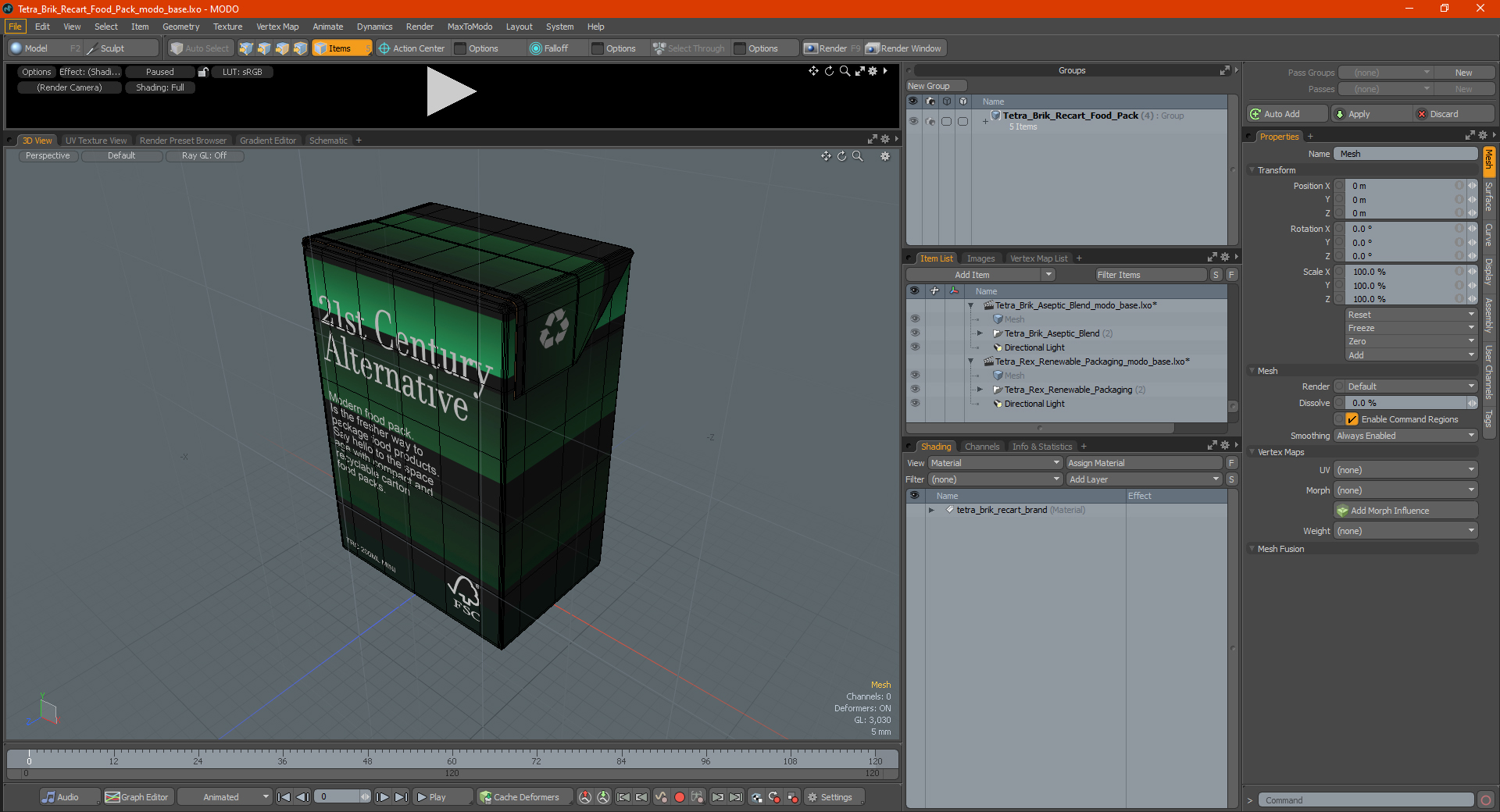1500x812 pixels.
Task: Switch to Channels tab
Action: (x=982, y=447)
